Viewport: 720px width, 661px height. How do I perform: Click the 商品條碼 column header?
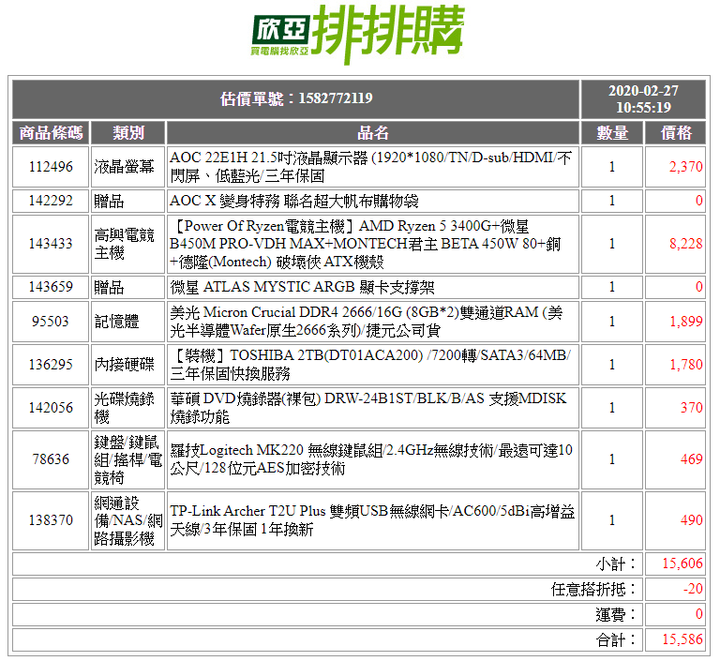coord(51,133)
